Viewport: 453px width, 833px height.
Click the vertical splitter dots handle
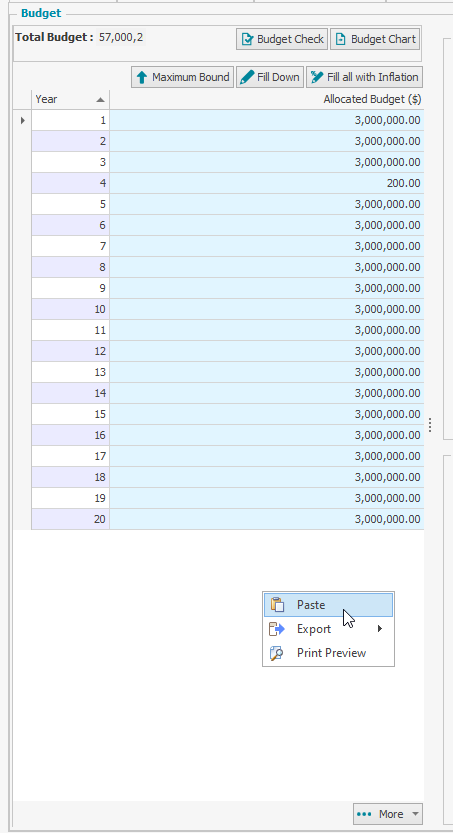[x=430, y=424]
